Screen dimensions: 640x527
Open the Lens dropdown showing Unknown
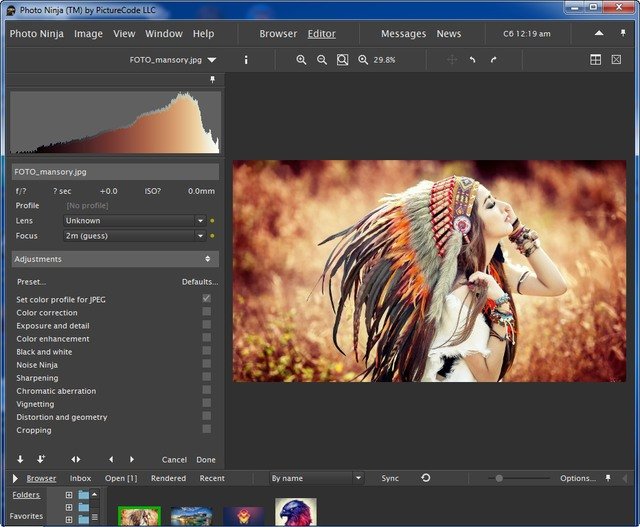click(x=200, y=220)
